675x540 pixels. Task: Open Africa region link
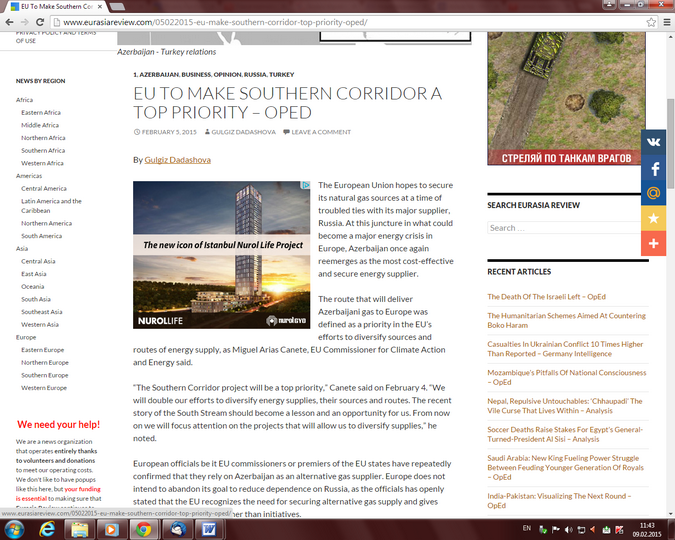click(x=24, y=99)
